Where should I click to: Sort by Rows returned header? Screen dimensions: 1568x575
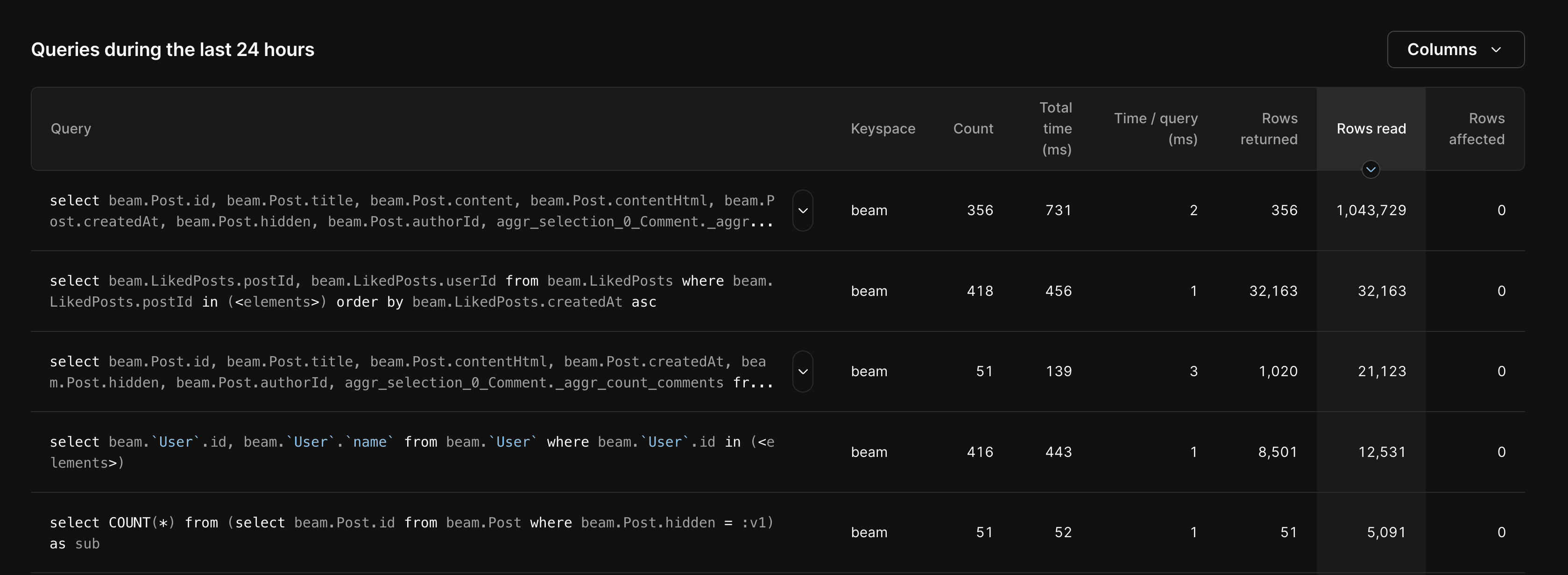click(x=1269, y=128)
